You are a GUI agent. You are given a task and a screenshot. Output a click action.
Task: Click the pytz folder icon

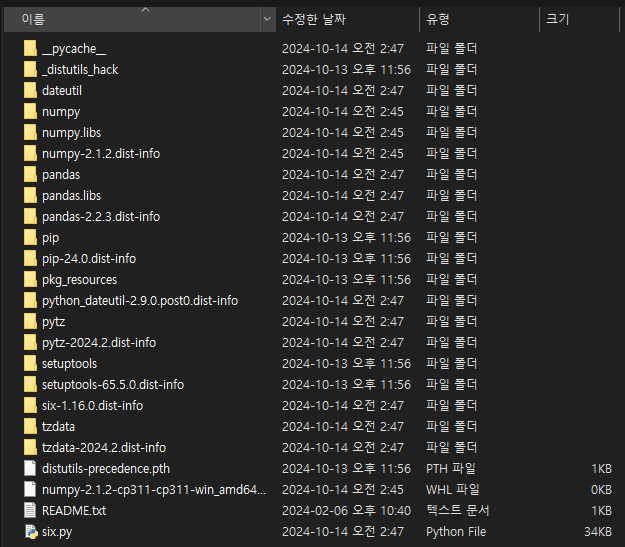click(x=30, y=321)
